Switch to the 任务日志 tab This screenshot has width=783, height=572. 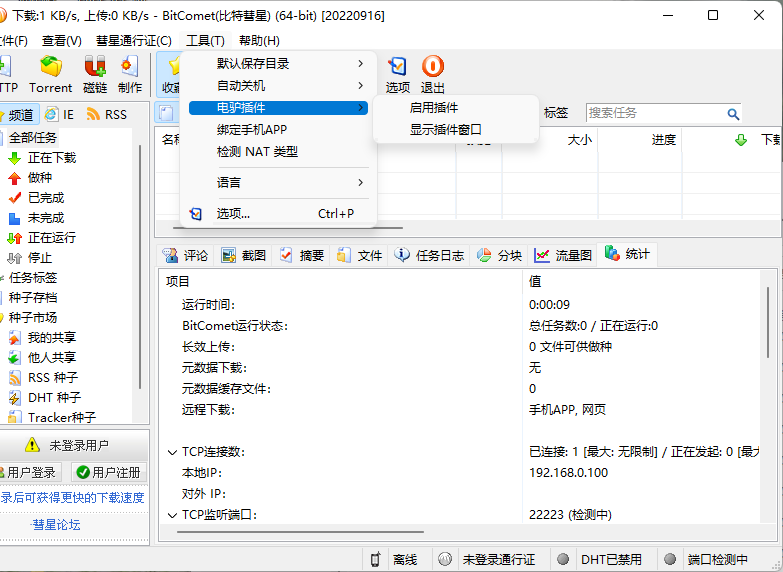point(429,255)
